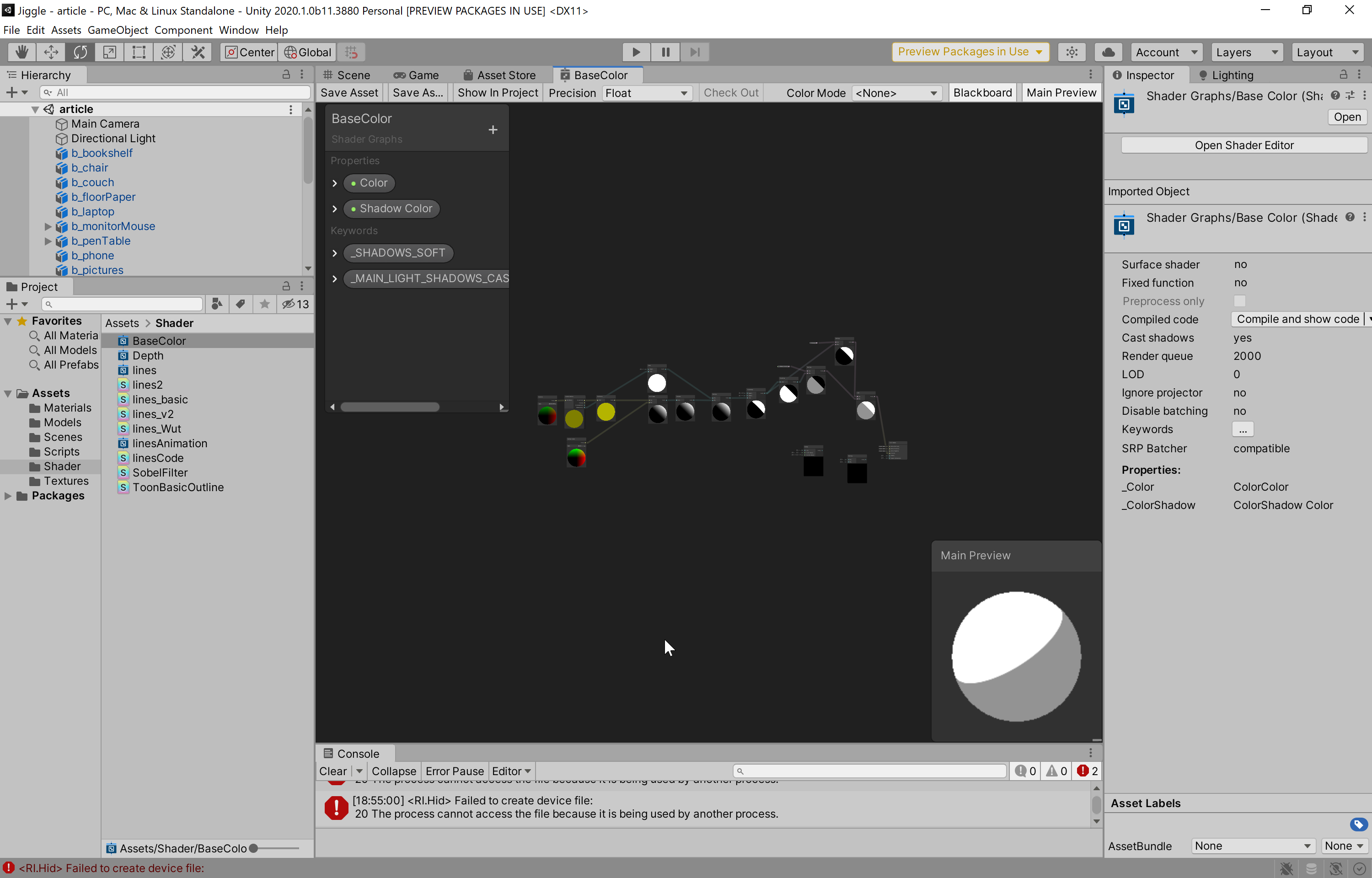Click Save Asset button
Screen dimensions: 1372x878
pyautogui.click(x=349, y=92)
